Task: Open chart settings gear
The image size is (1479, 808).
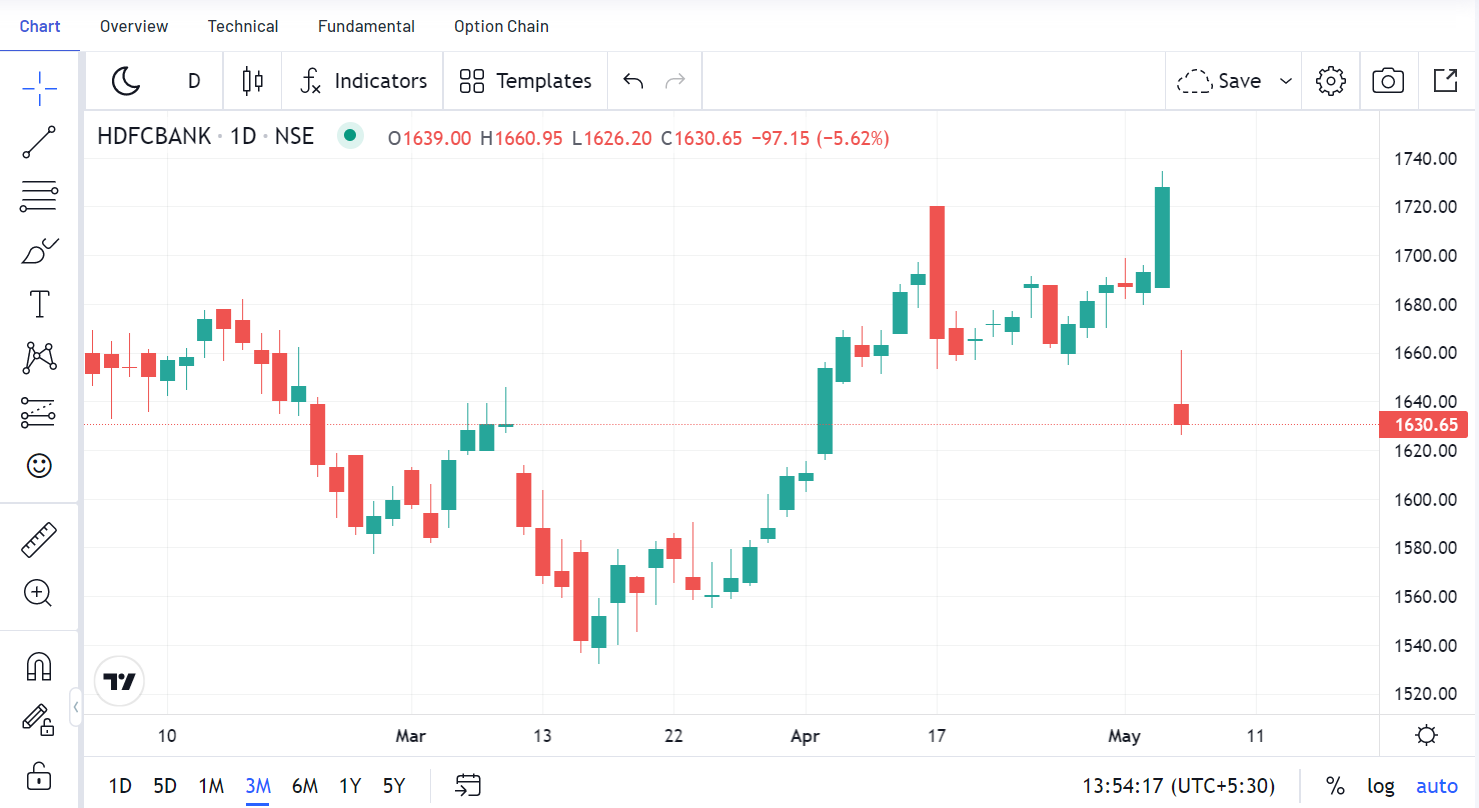Action: [x=1331, y=81]
